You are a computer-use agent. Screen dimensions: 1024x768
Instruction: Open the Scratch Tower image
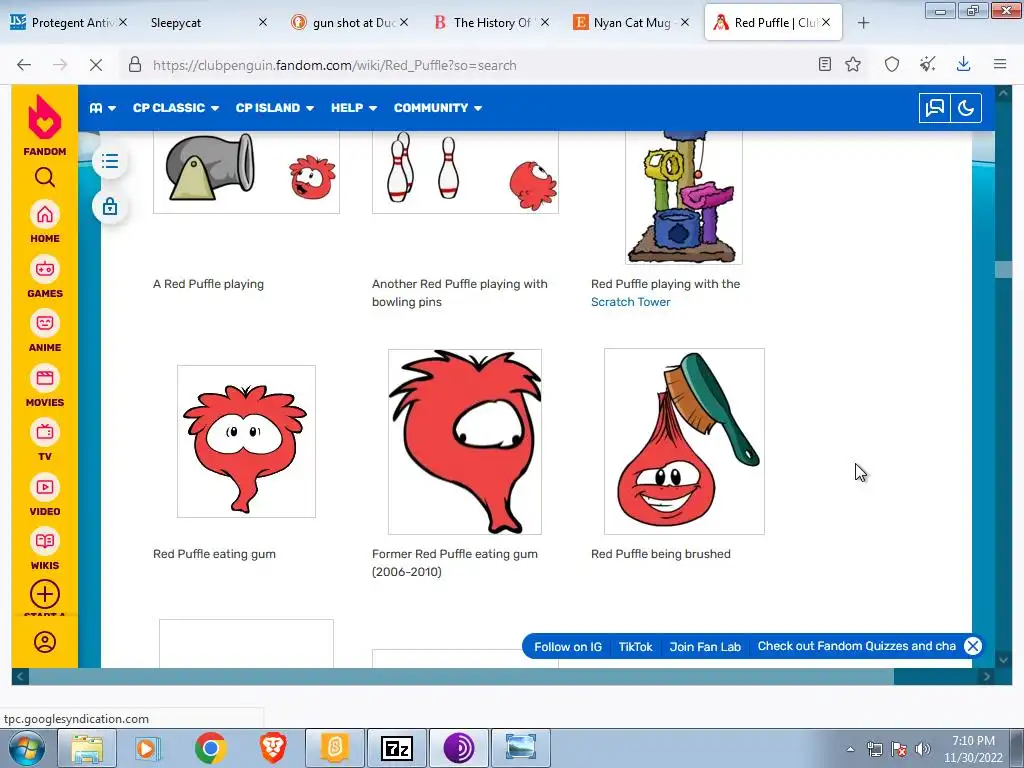coord(684,197)
